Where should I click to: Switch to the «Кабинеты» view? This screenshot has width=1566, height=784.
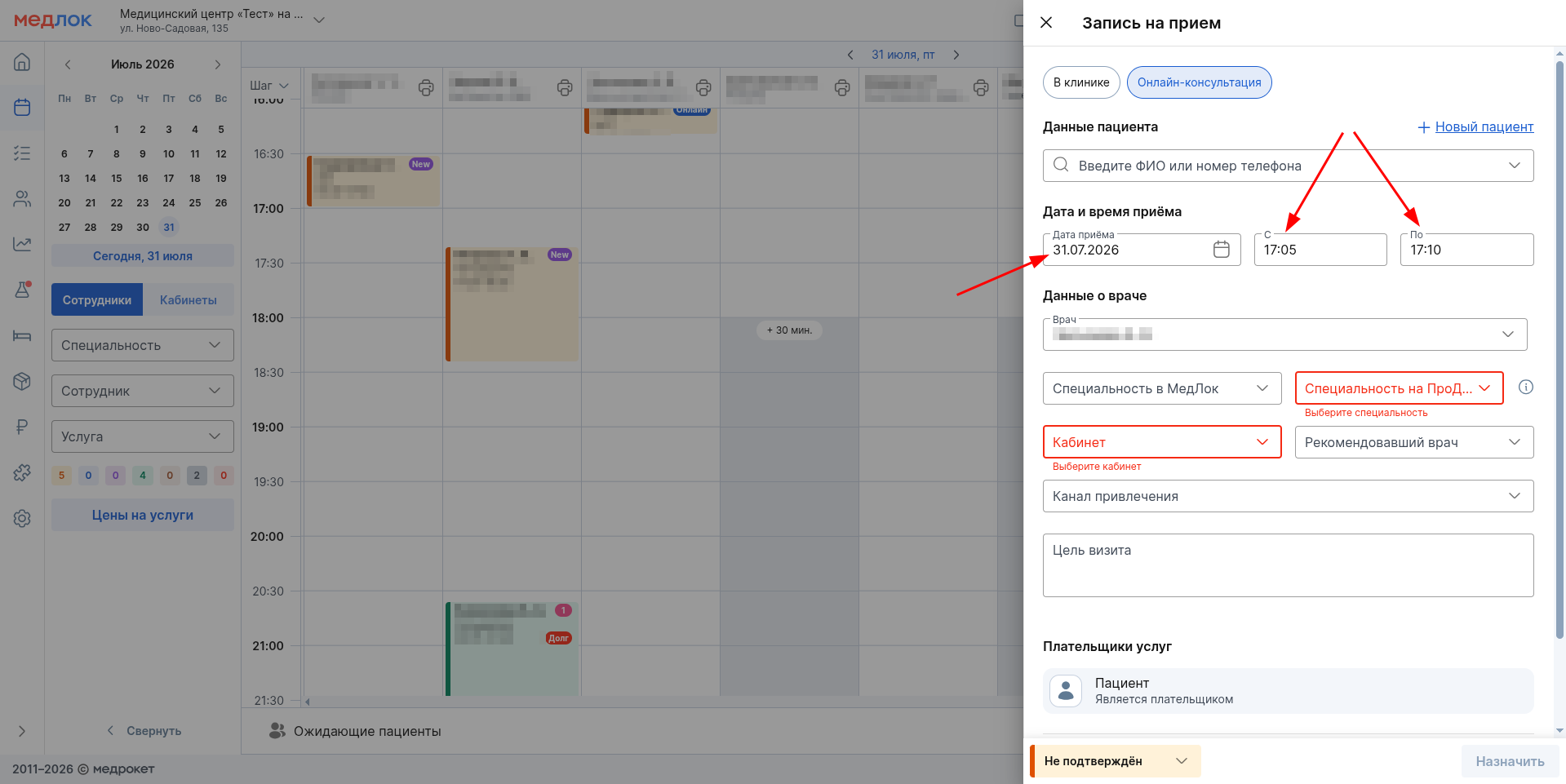[189, 299]
